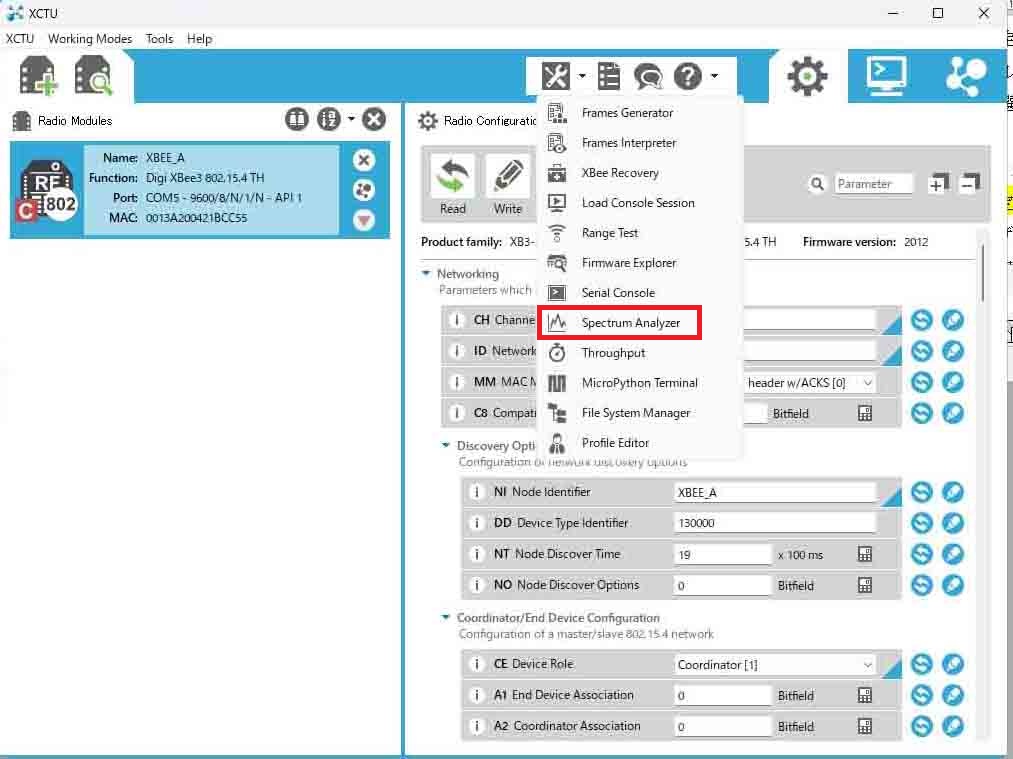Read radio settings from module
The image size is (1013, 759).
(x=453, y=185)
